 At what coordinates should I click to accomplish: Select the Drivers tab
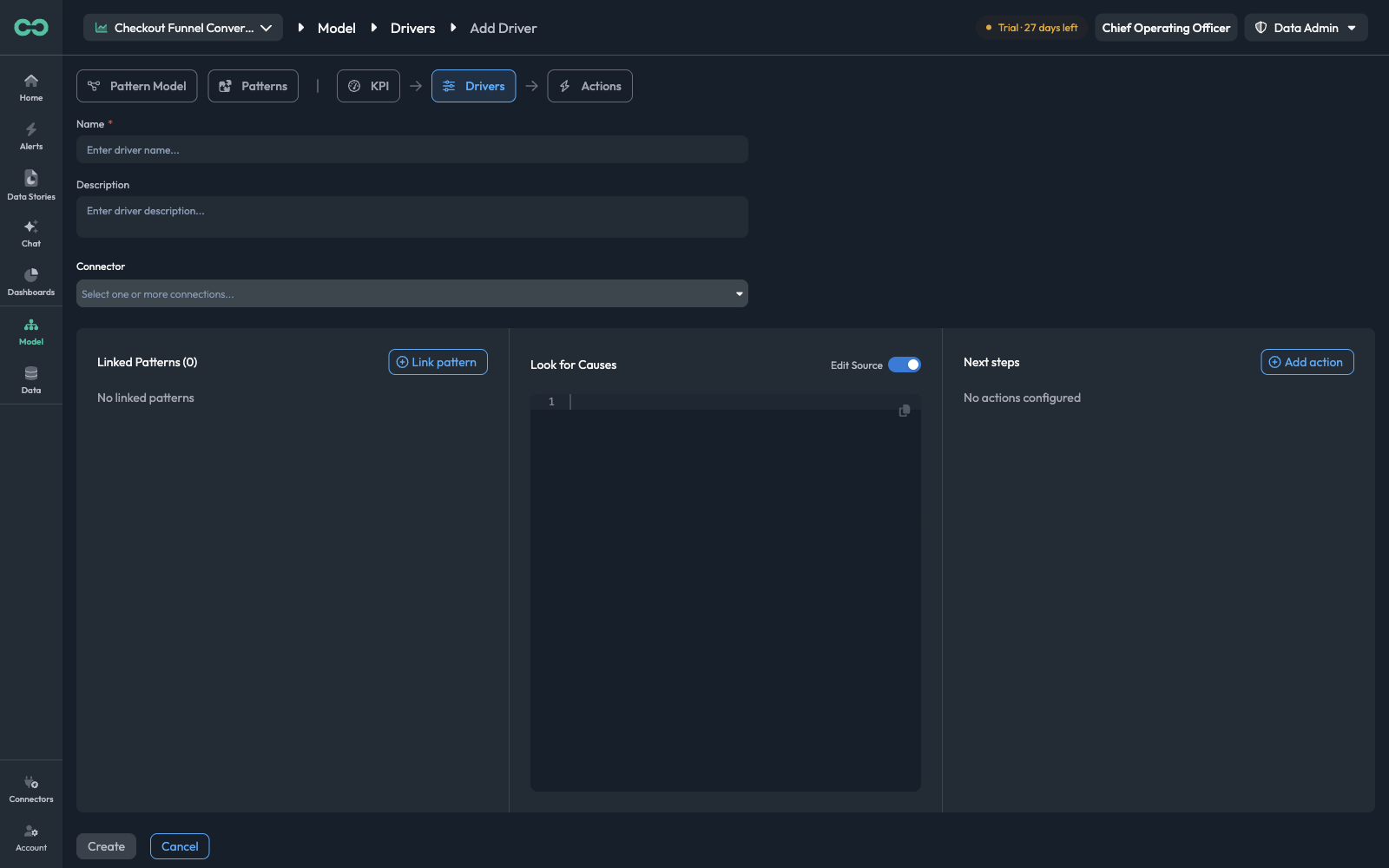coord(473,86)
